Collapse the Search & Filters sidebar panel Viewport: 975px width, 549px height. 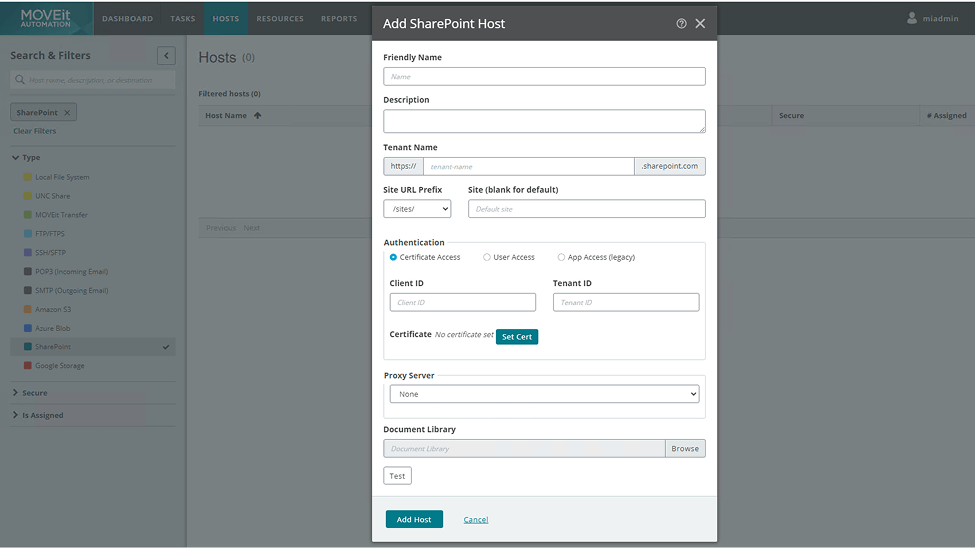166,56
